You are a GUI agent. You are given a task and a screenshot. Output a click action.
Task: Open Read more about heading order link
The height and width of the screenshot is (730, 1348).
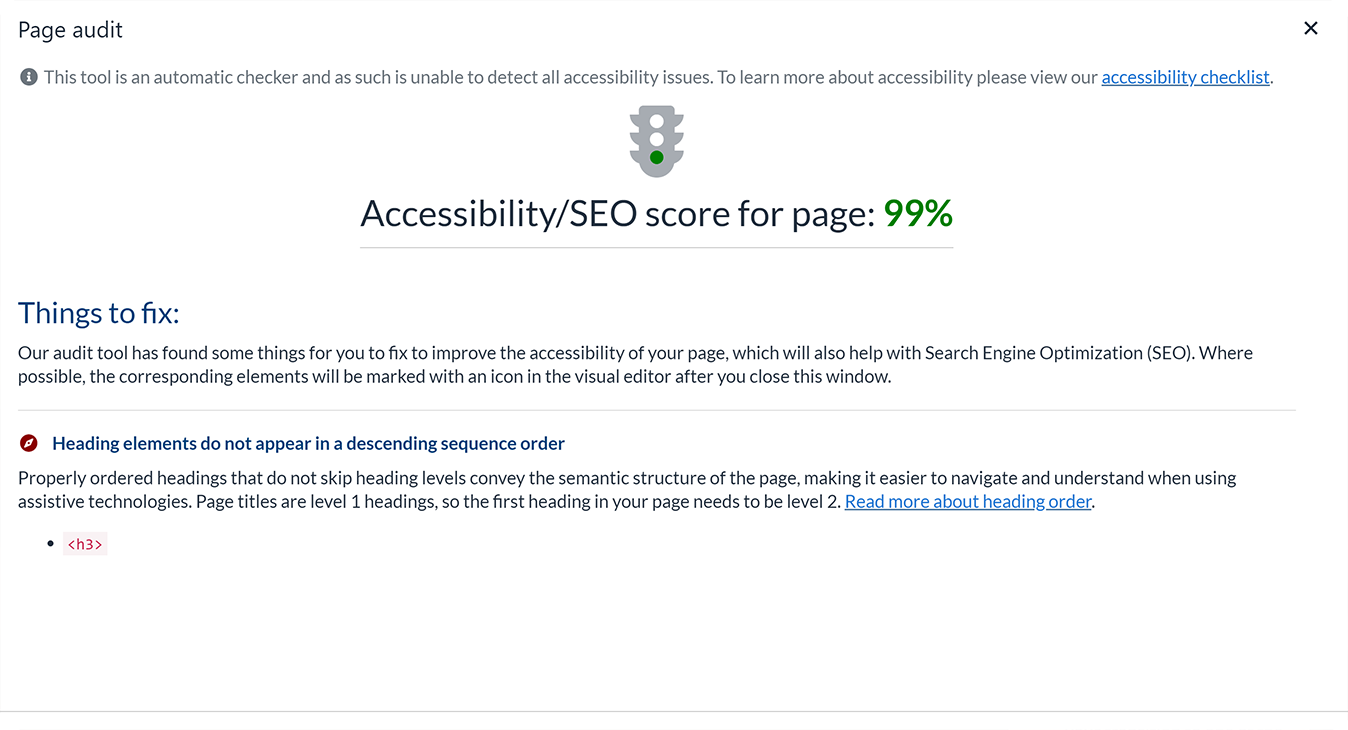pyautogui.click(x=968, y=501)
